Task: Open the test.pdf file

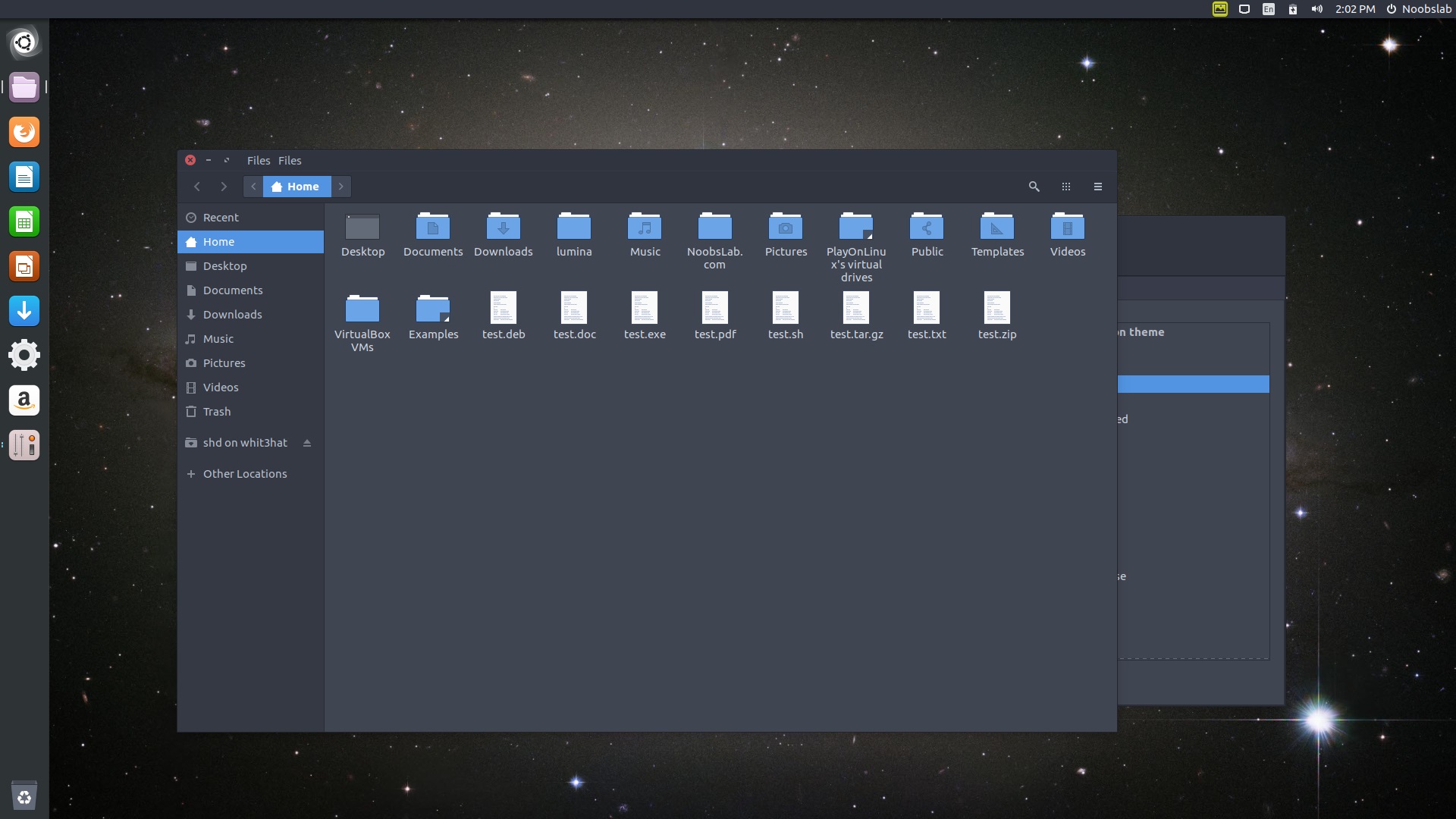Action: pos(715,314)
